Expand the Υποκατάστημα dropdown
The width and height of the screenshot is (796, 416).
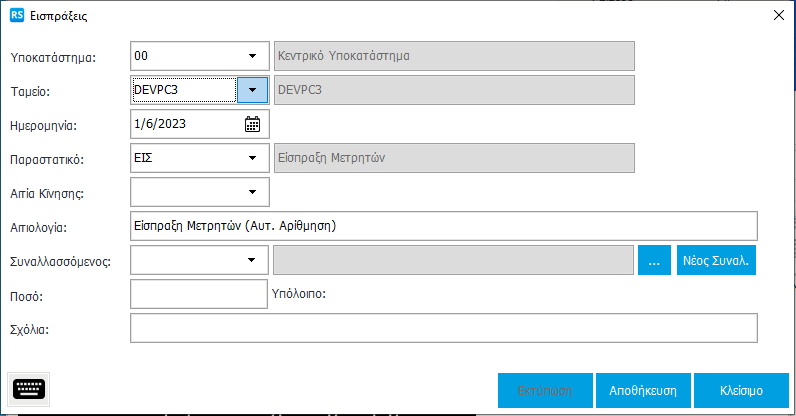[252, 56]
